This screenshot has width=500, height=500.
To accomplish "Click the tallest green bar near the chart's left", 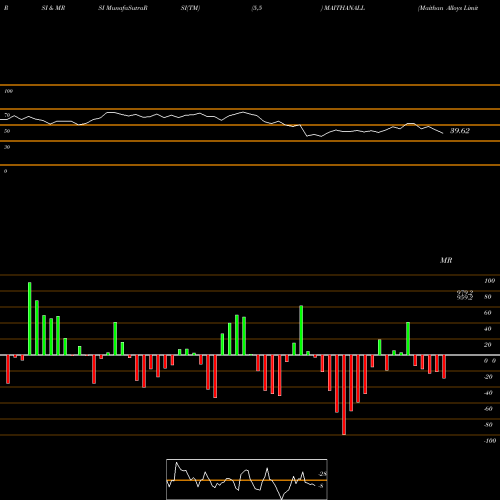I will (30, 319).
